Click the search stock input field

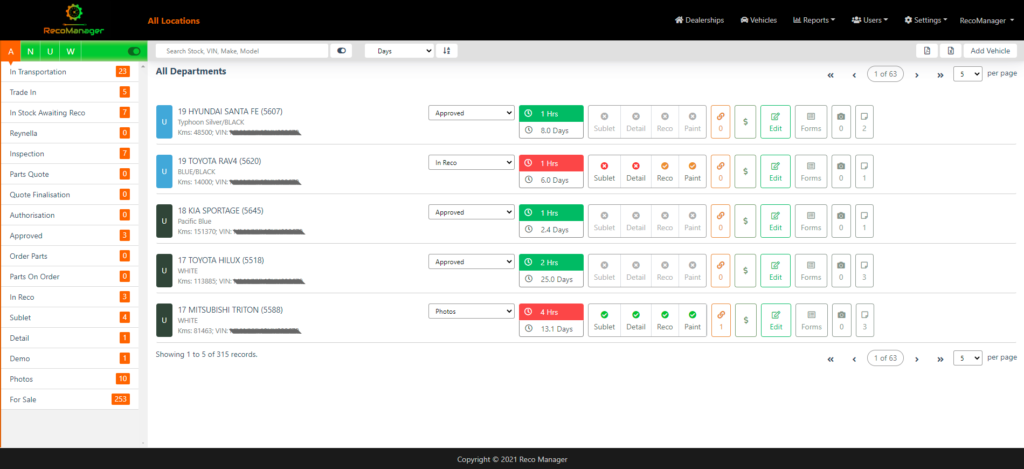tap(242, 50)
